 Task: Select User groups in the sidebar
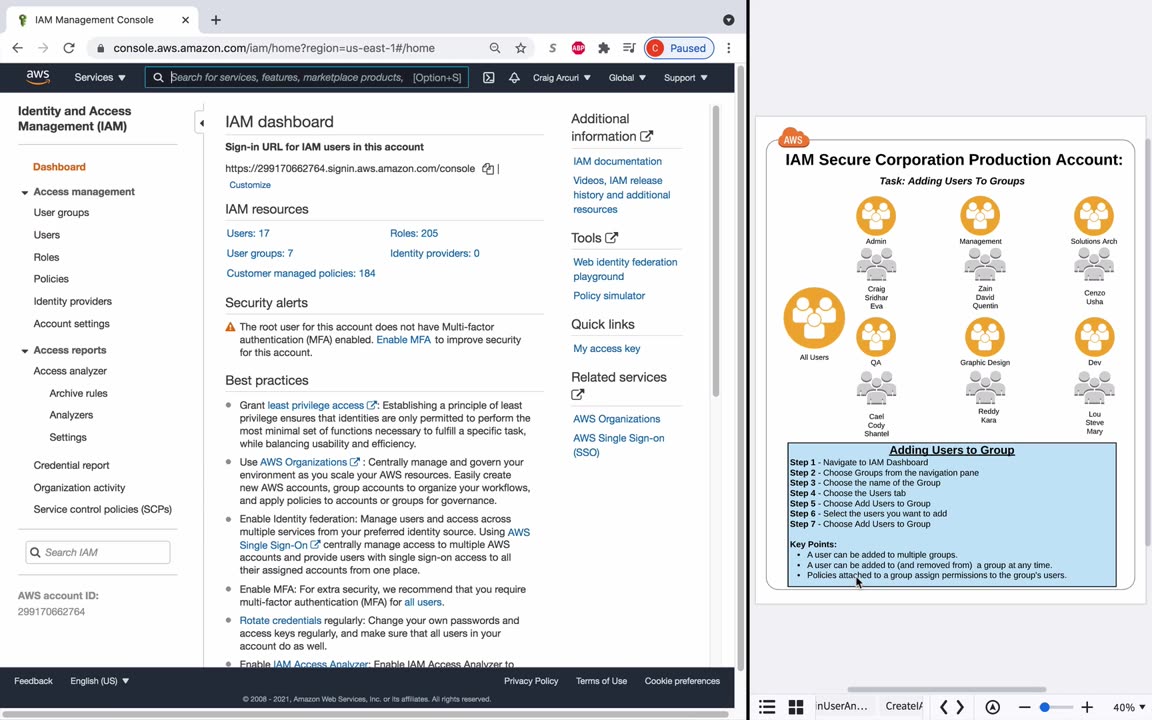click(x=61, y=212)
